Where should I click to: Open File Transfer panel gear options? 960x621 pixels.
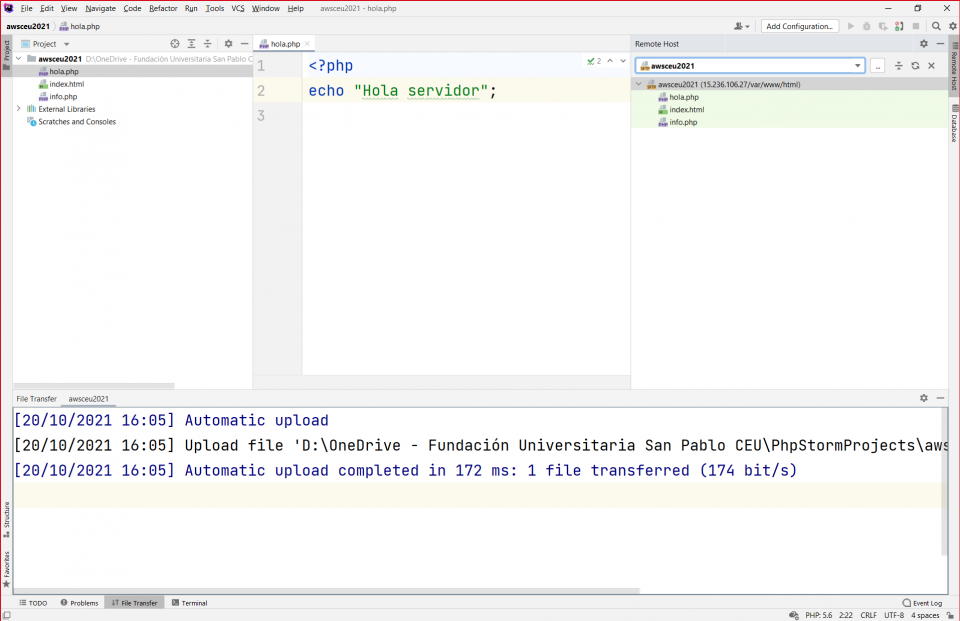click(x=923, y=398)
